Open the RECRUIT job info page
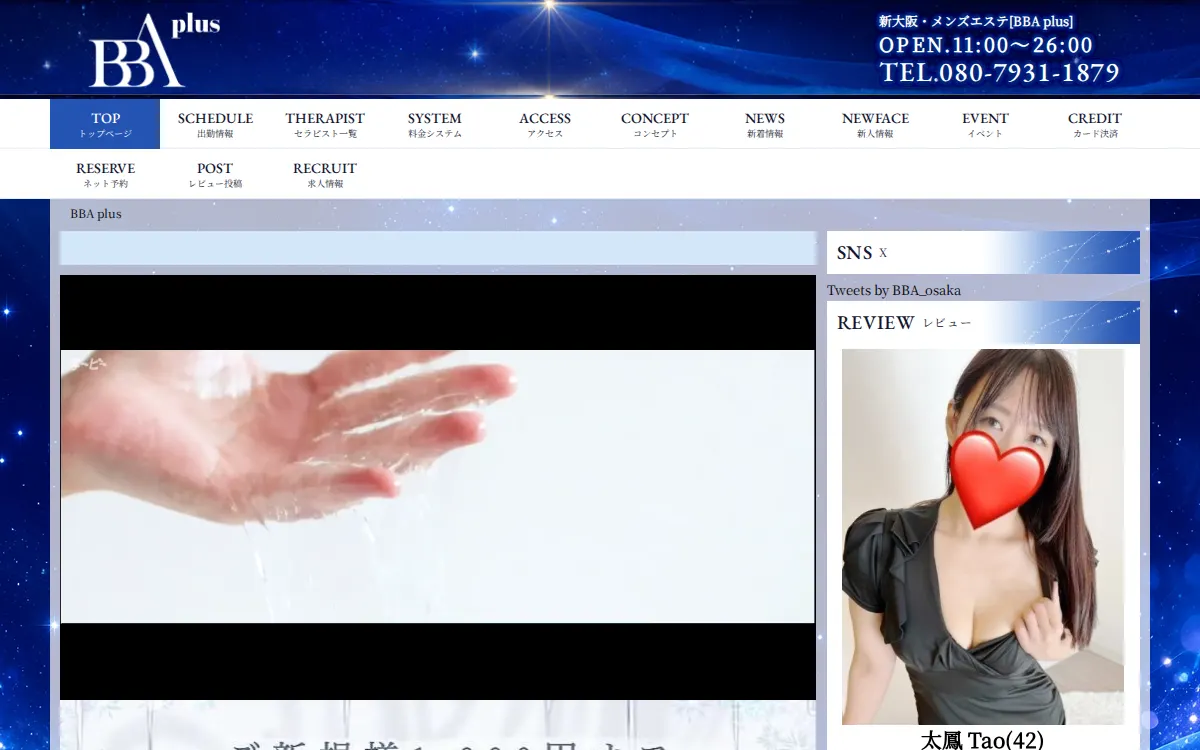The height and width of the screenshot is (750, 1200). pos(325,174)
